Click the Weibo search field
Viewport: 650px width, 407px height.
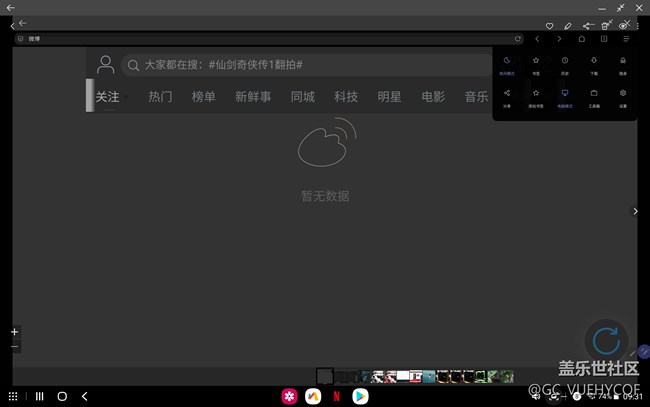pyautogui.click(x=307, y=65)
